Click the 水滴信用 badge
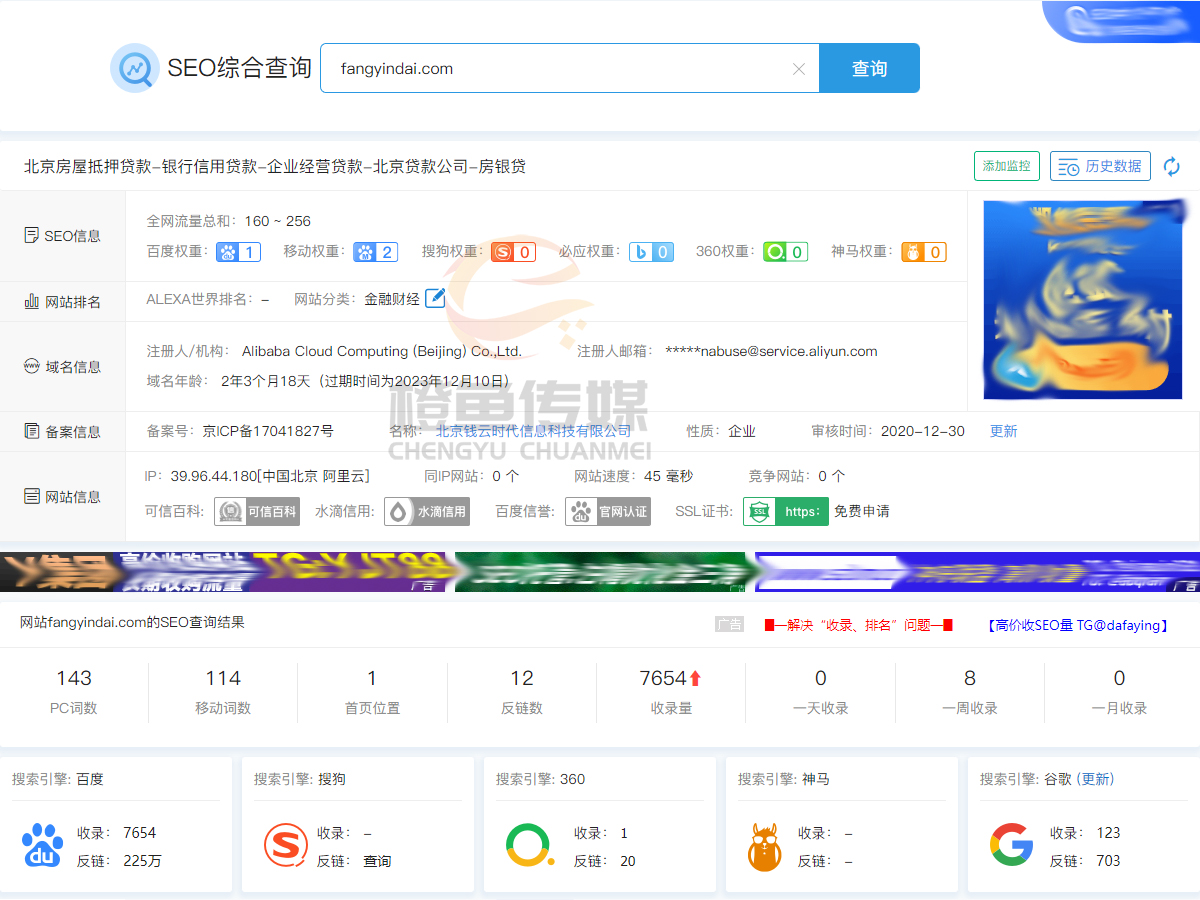Screen dimensions: 1200x900 [x=427, y=511]
